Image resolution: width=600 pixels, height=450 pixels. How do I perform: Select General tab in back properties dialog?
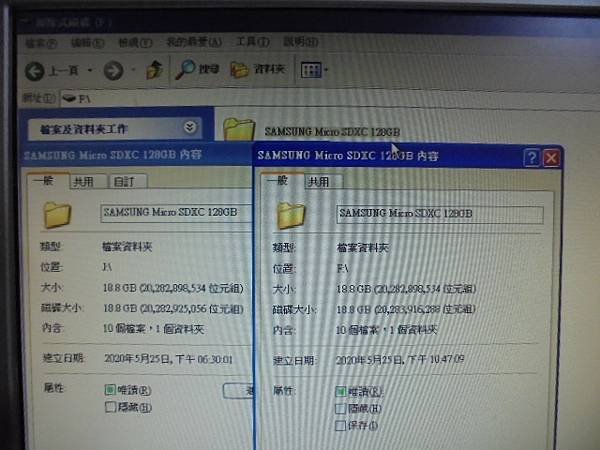[48, 181]
